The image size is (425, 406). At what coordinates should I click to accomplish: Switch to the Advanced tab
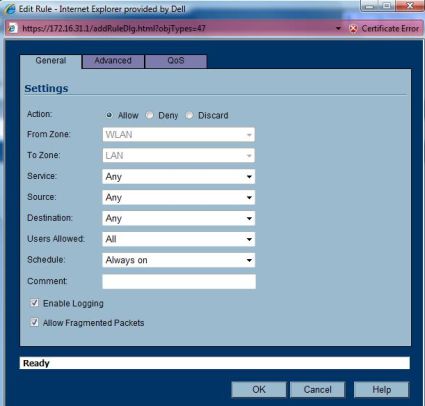tap(113, 61)
